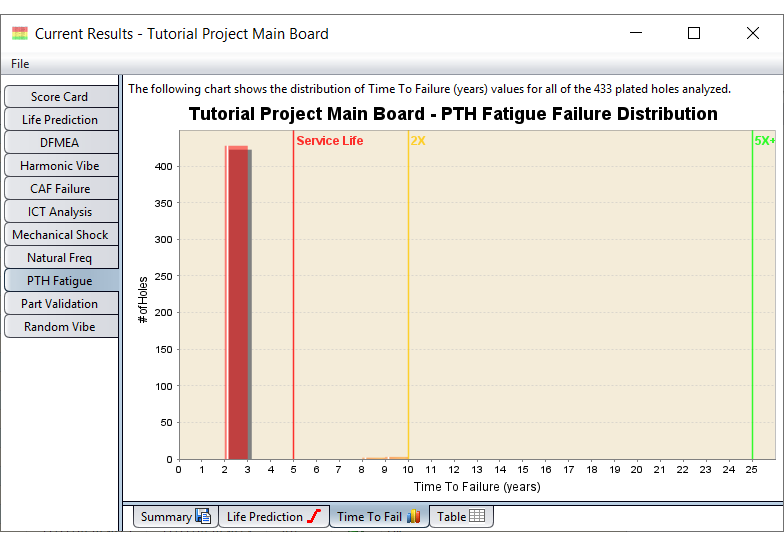View ICT Analysis results
The height and width of the screenshot is (536, 784).
point(61,212)
